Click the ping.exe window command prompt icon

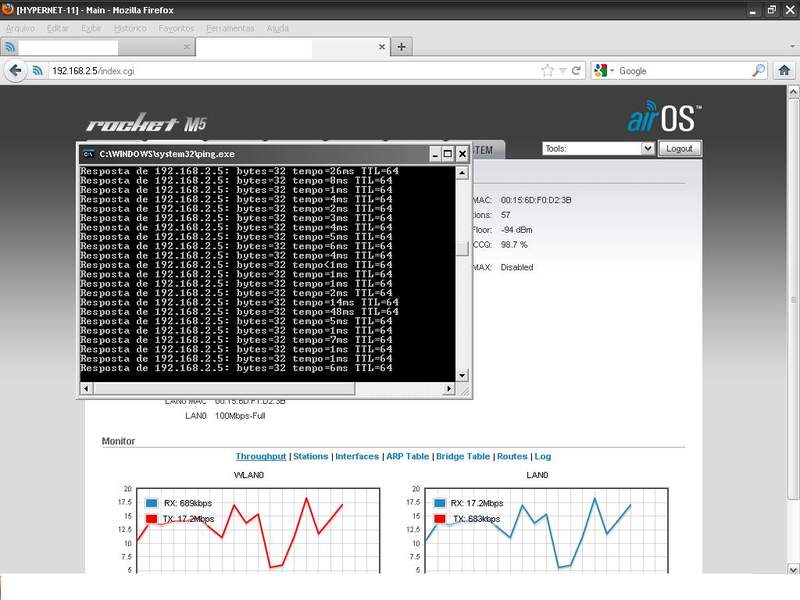tap(88, 154)
